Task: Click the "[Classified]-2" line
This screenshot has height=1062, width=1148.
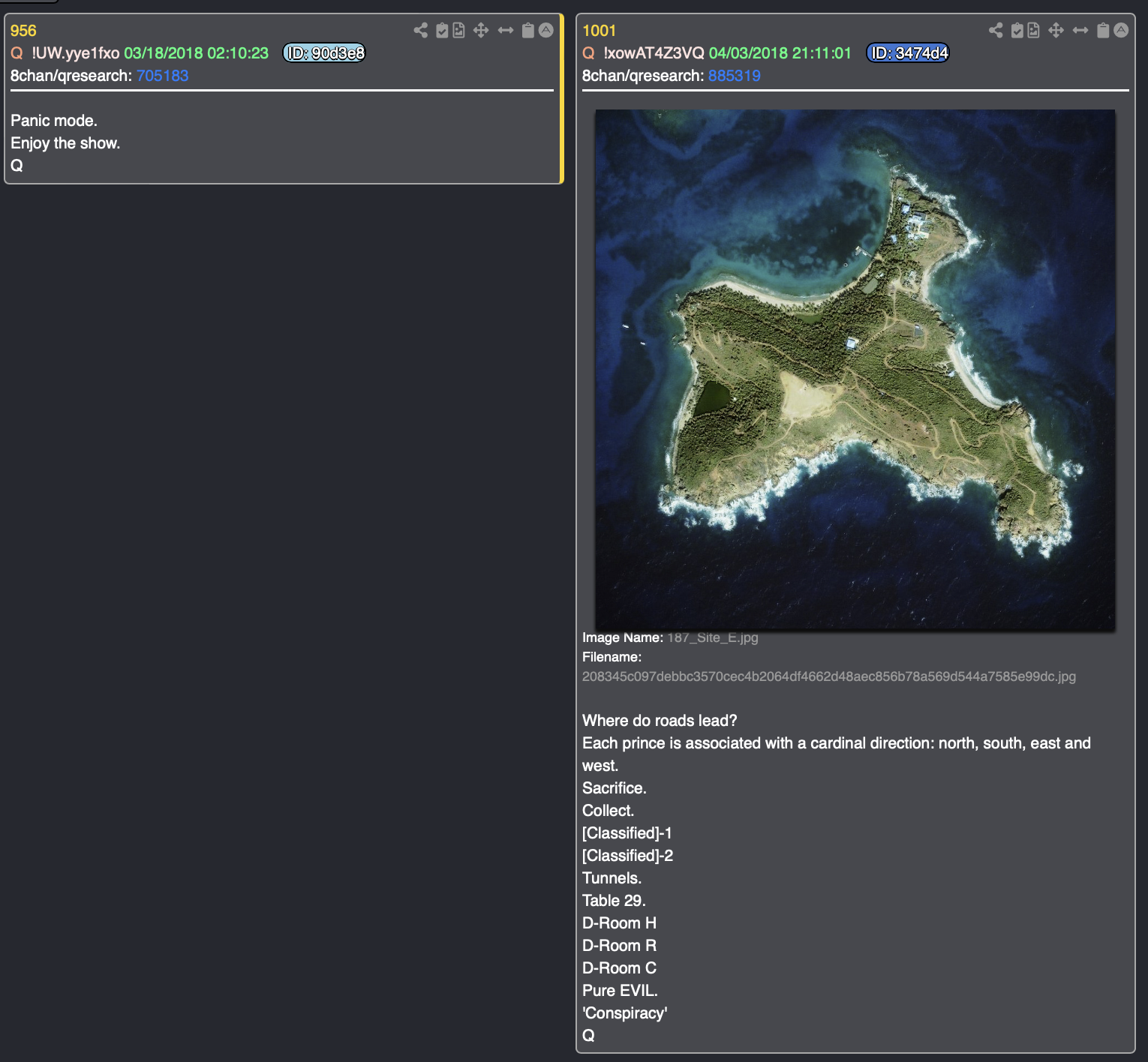Action: [x=628, y=856]
